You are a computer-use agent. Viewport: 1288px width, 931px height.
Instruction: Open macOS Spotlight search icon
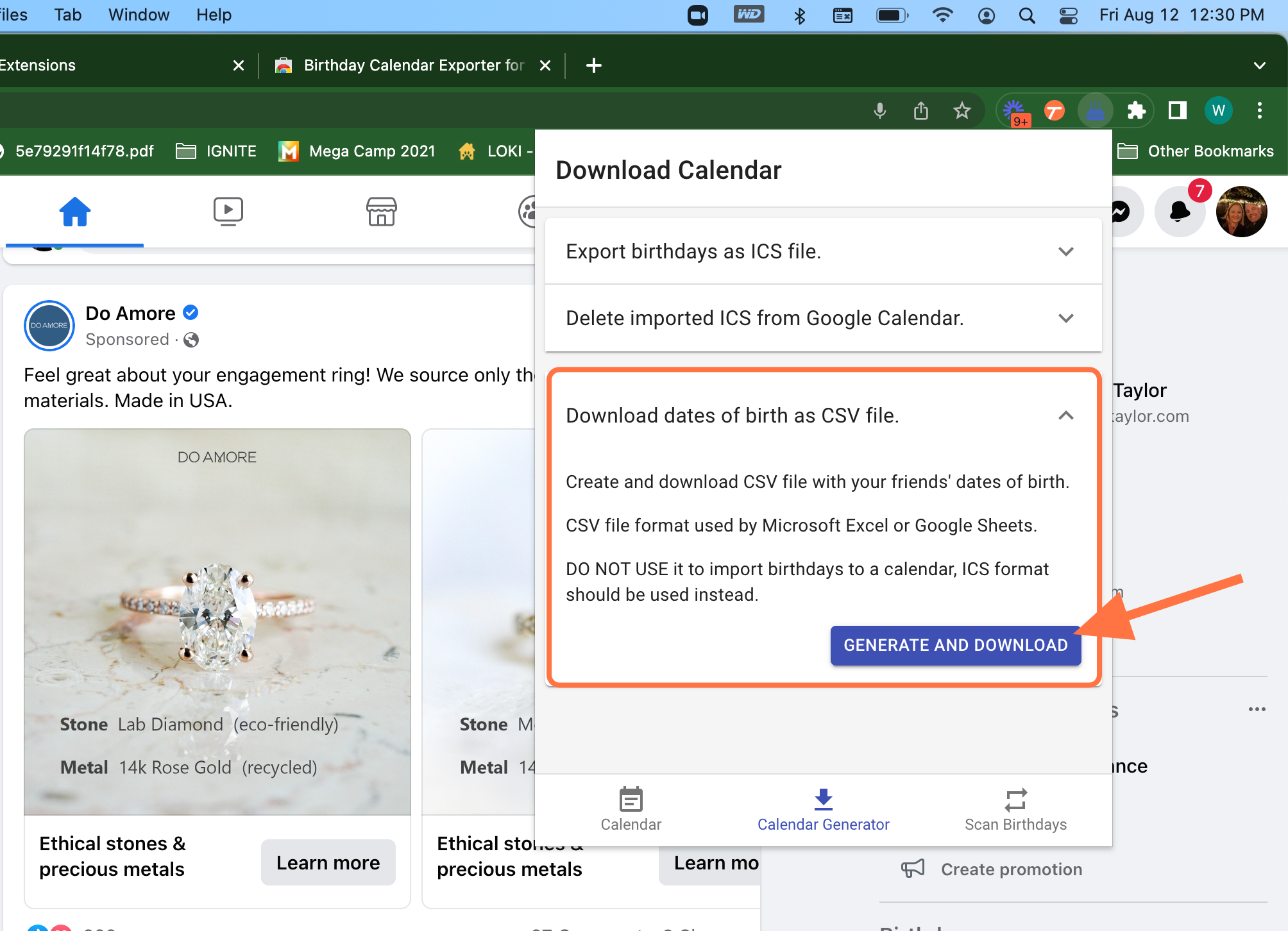click(x=1027, y=15)
